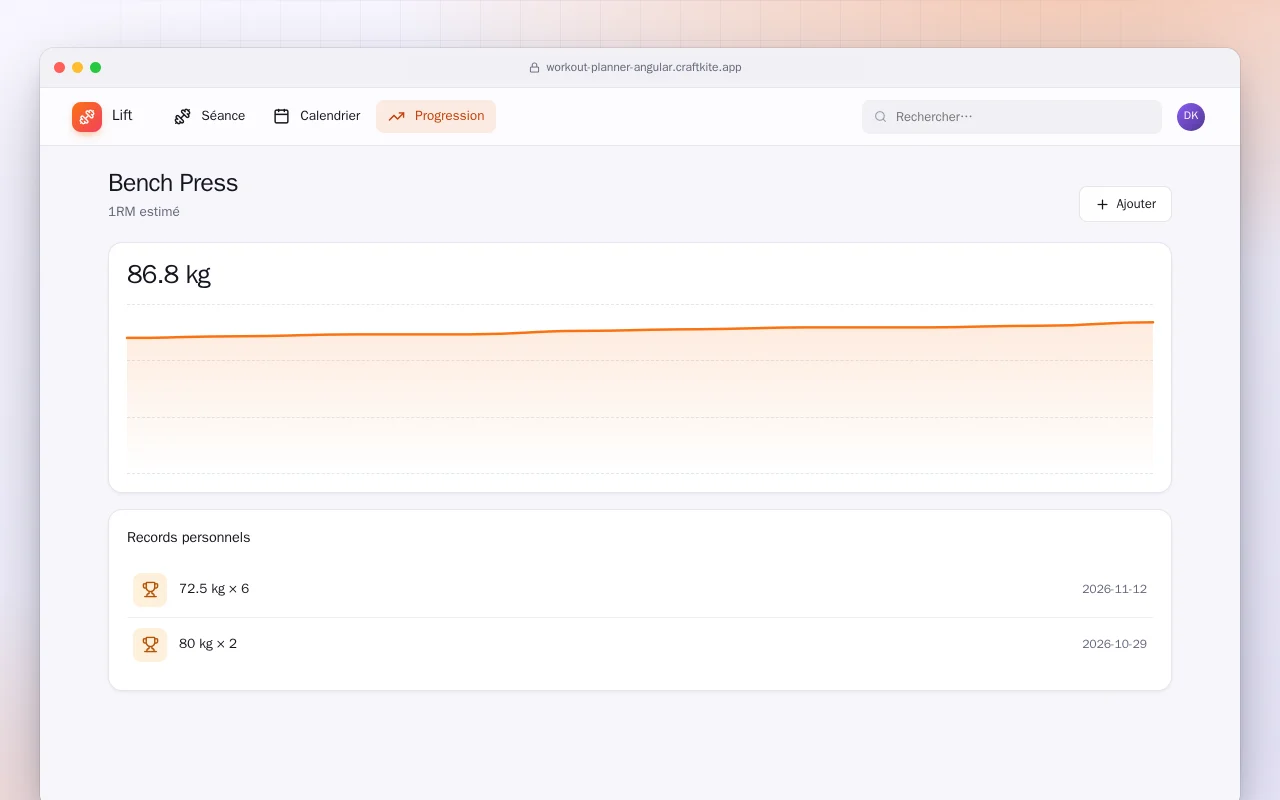The width and height of the screenshot is (1280, 800).
Task: Open the Séance tab
Action: (x=210, y=116)
